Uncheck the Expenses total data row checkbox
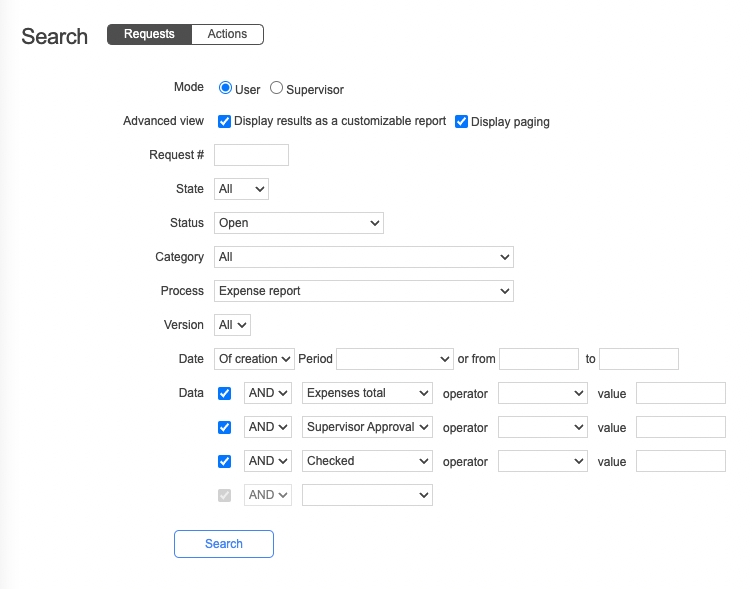 (224, 394)
